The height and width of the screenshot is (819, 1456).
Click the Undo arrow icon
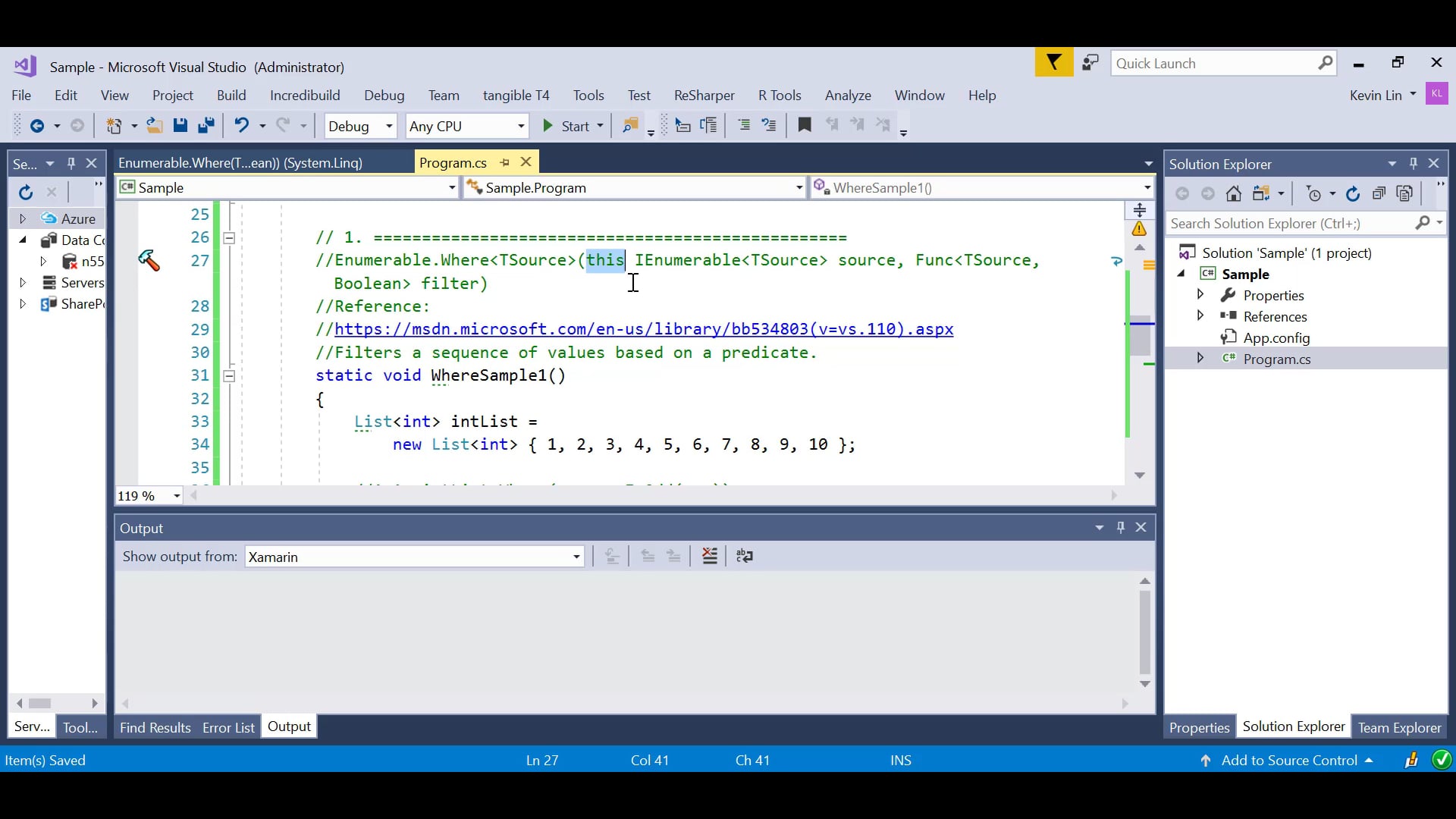[x=241, y=126]
